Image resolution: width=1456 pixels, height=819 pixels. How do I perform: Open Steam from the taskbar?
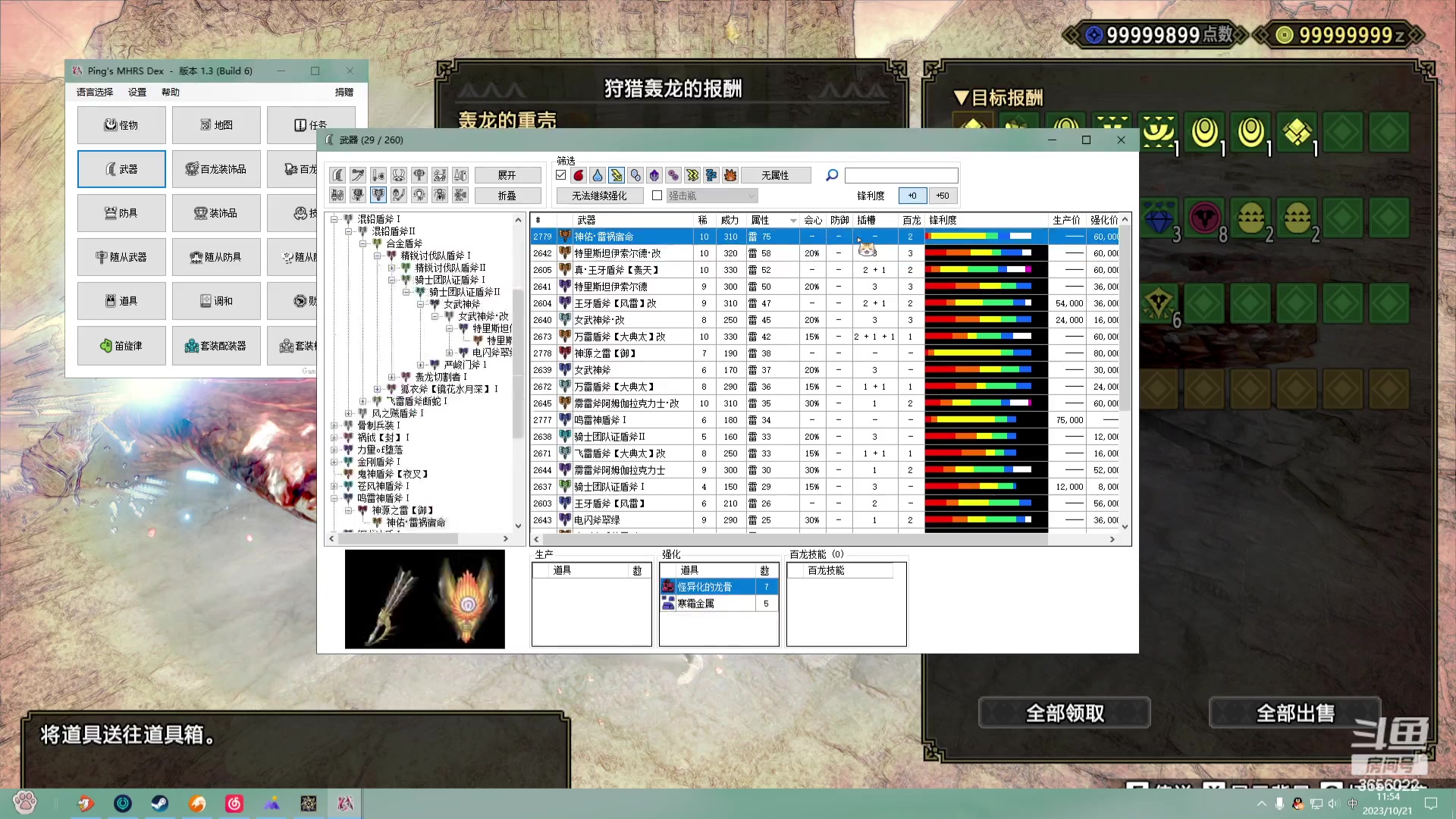point(160,803)
